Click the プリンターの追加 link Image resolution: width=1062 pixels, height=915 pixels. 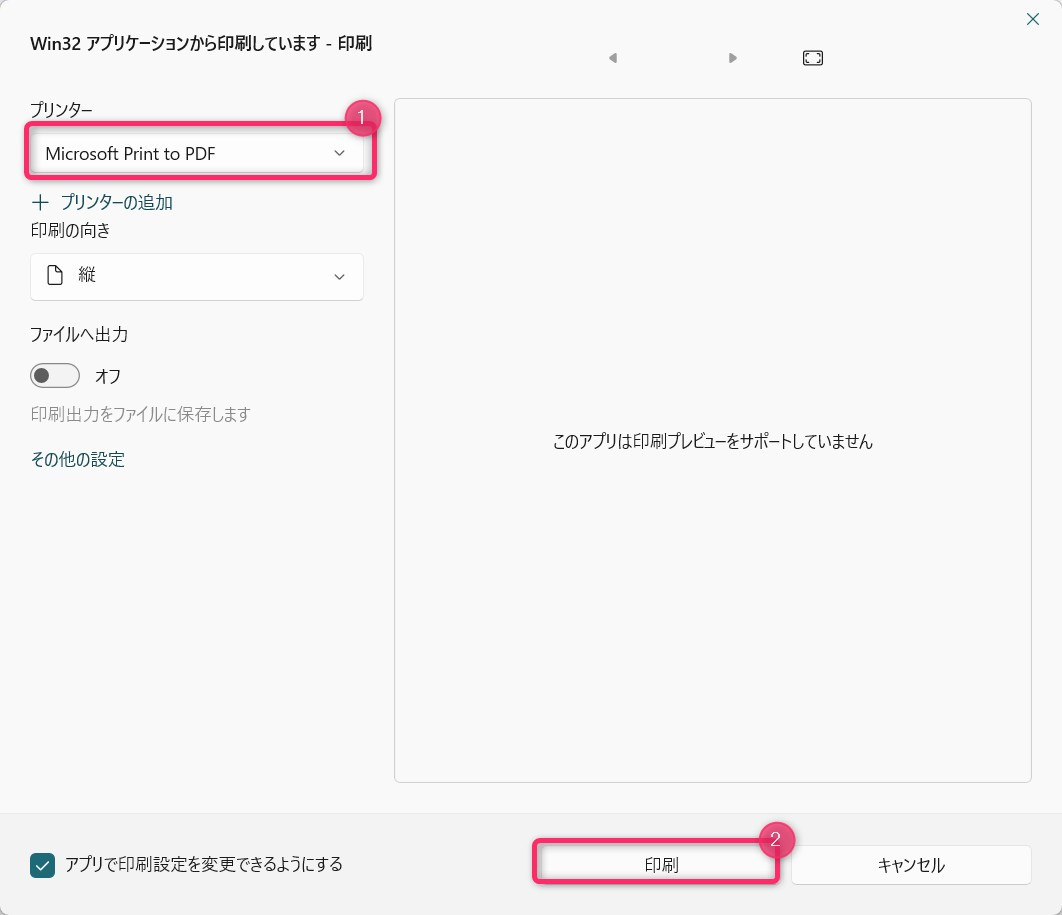(x=116, y=202)
